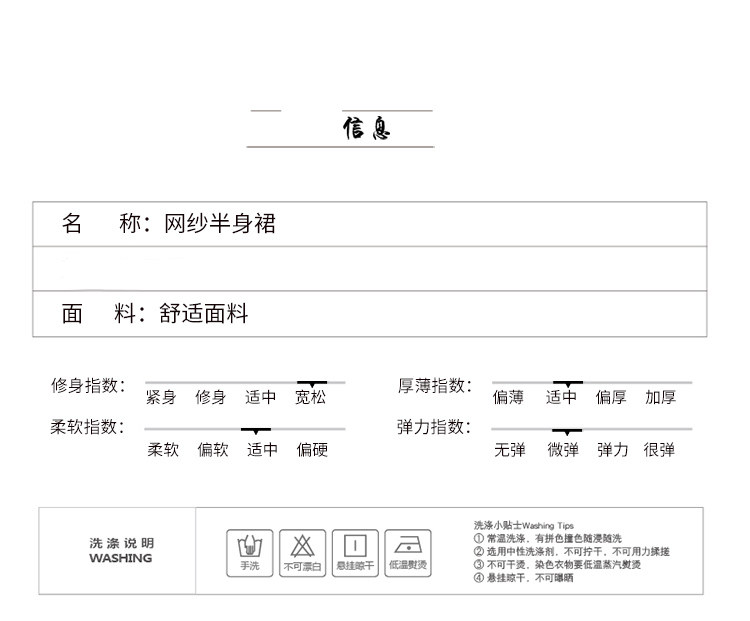Select 紧身 on the 修身指数 scale
Image resolution: width=750 pixels, height=621 pixels.
(161, 397)
